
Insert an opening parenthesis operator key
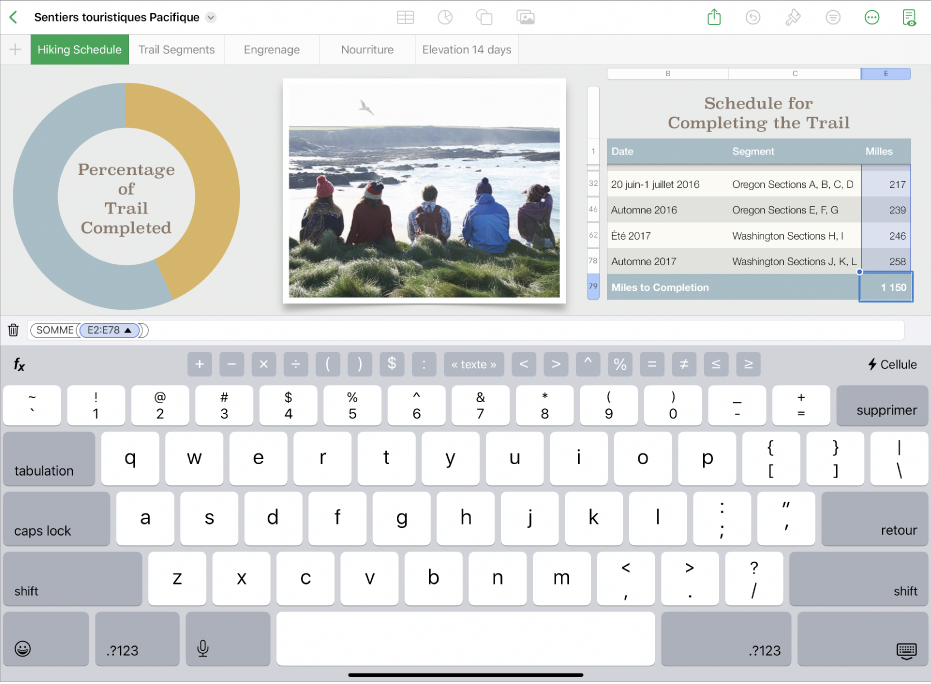pos(328,365)
